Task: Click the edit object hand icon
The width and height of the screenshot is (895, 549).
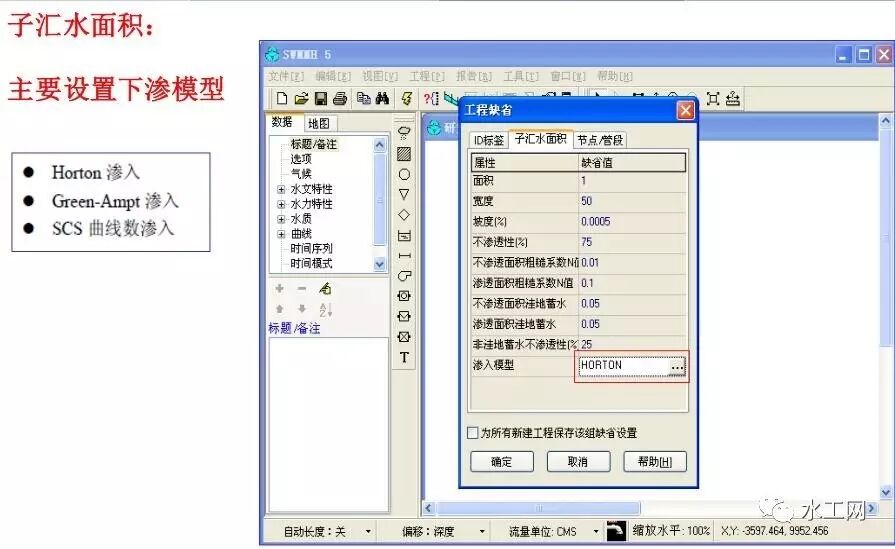Action: click(325, 289)
